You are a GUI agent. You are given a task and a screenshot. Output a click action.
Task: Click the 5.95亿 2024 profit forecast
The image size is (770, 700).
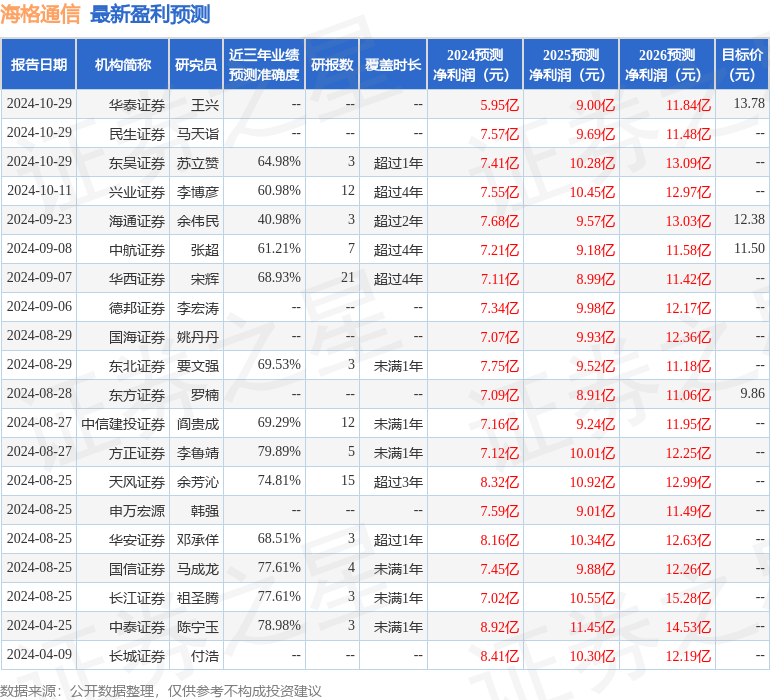[499, 105]
